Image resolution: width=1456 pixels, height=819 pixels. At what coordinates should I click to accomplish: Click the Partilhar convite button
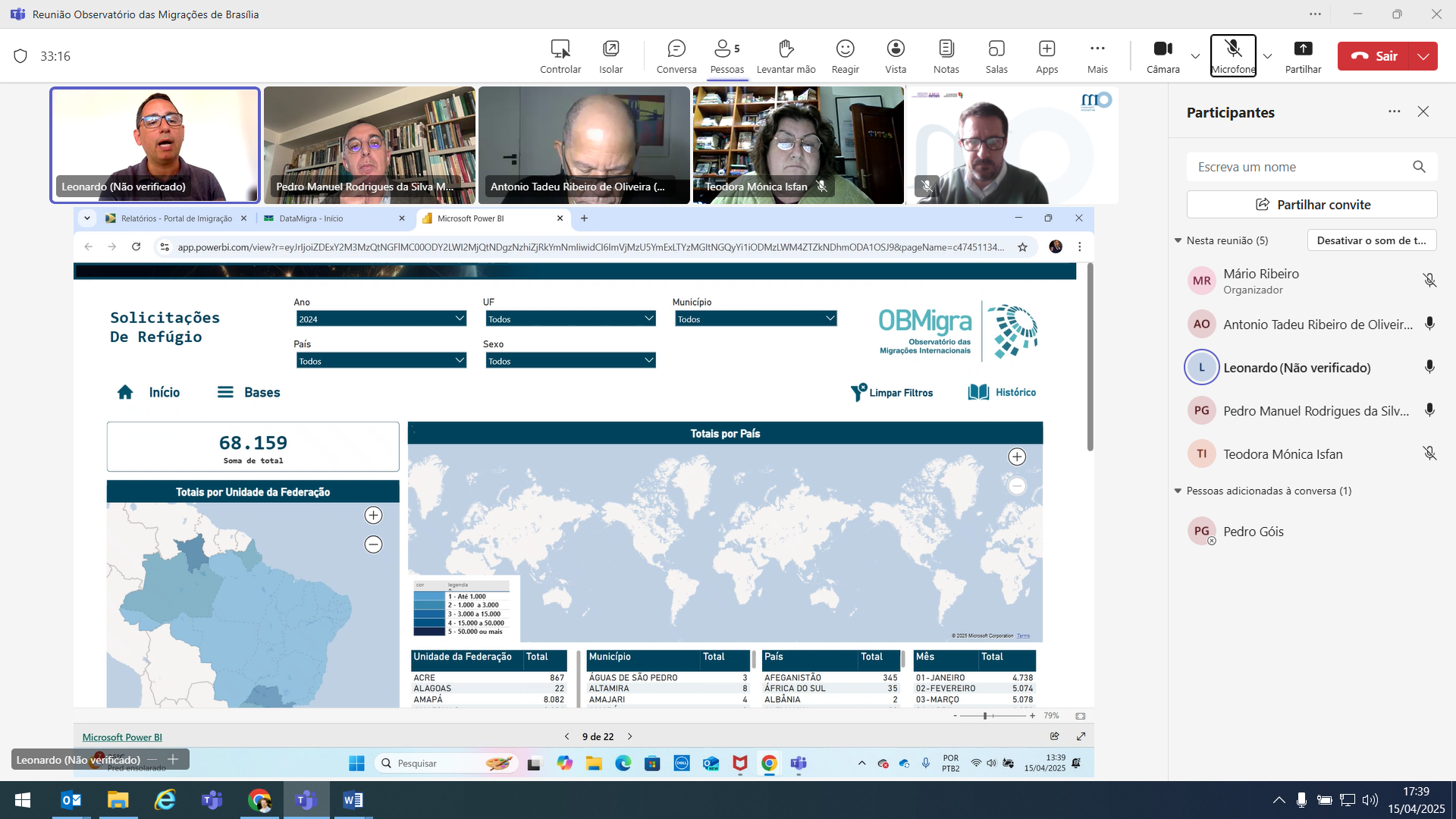1312,205
